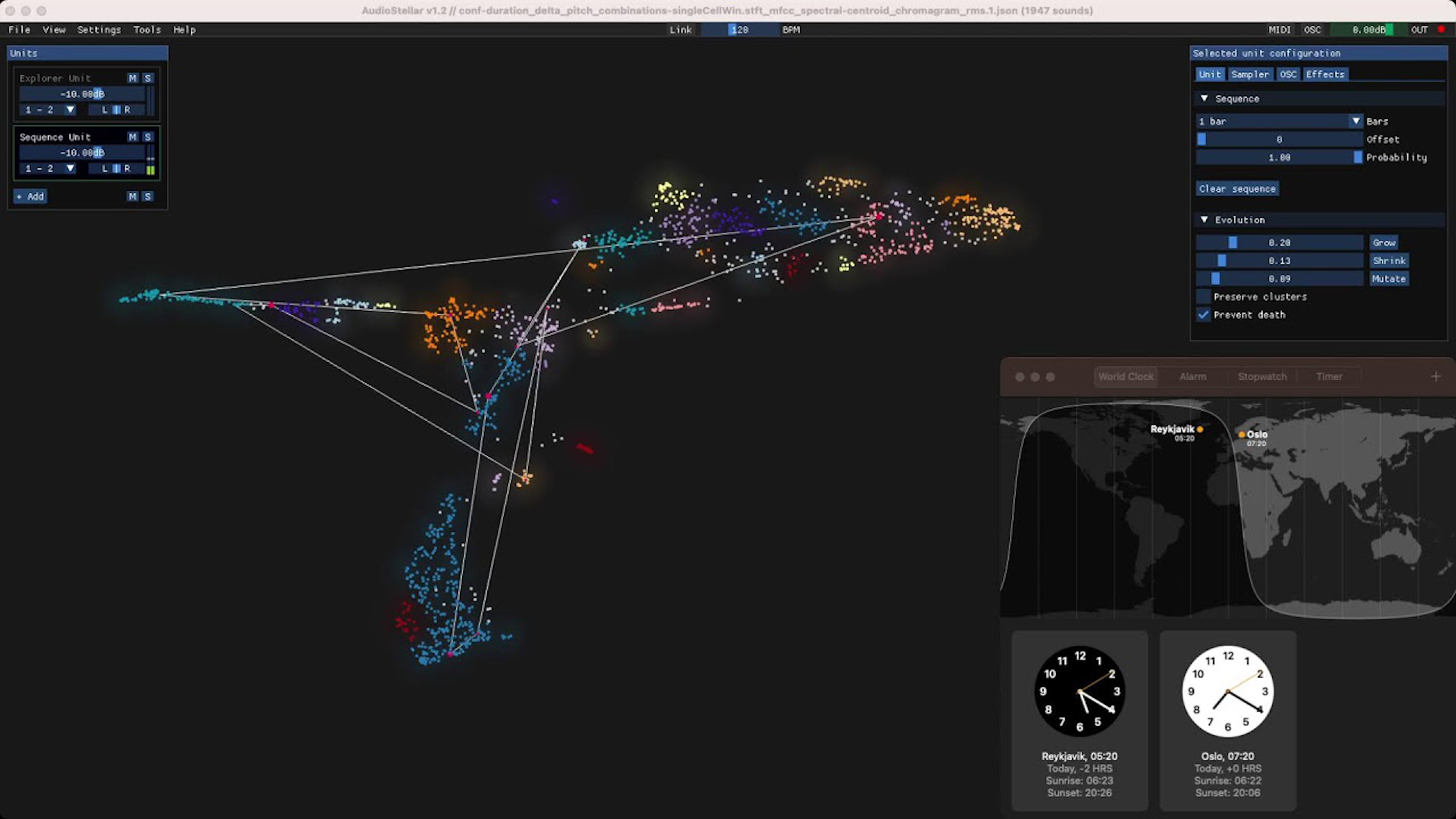Mute the Sequence Unit with M button
Screen dimensions: 1456x819
pyautogui.click(x=133, y=137)
